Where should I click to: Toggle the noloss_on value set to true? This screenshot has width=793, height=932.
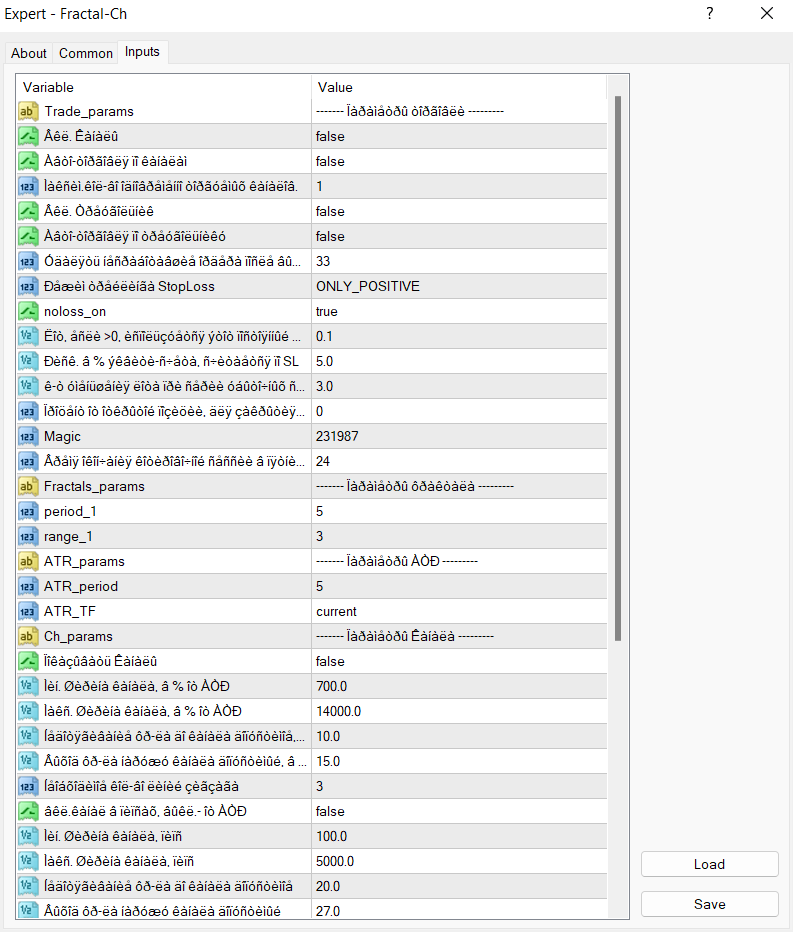[x=460, y=311]
